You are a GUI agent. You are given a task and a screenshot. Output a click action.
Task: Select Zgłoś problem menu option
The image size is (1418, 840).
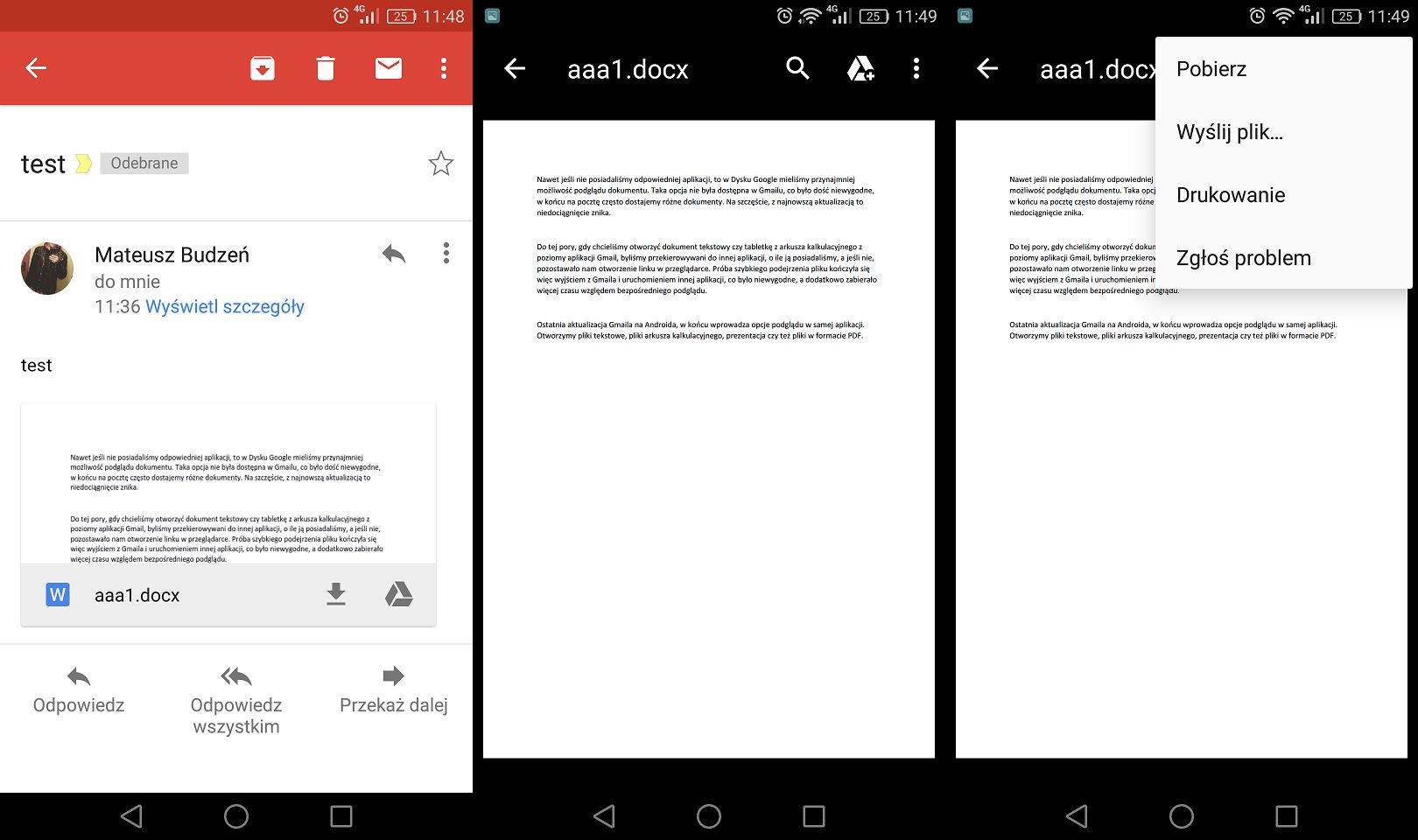tap(1284, 258)
